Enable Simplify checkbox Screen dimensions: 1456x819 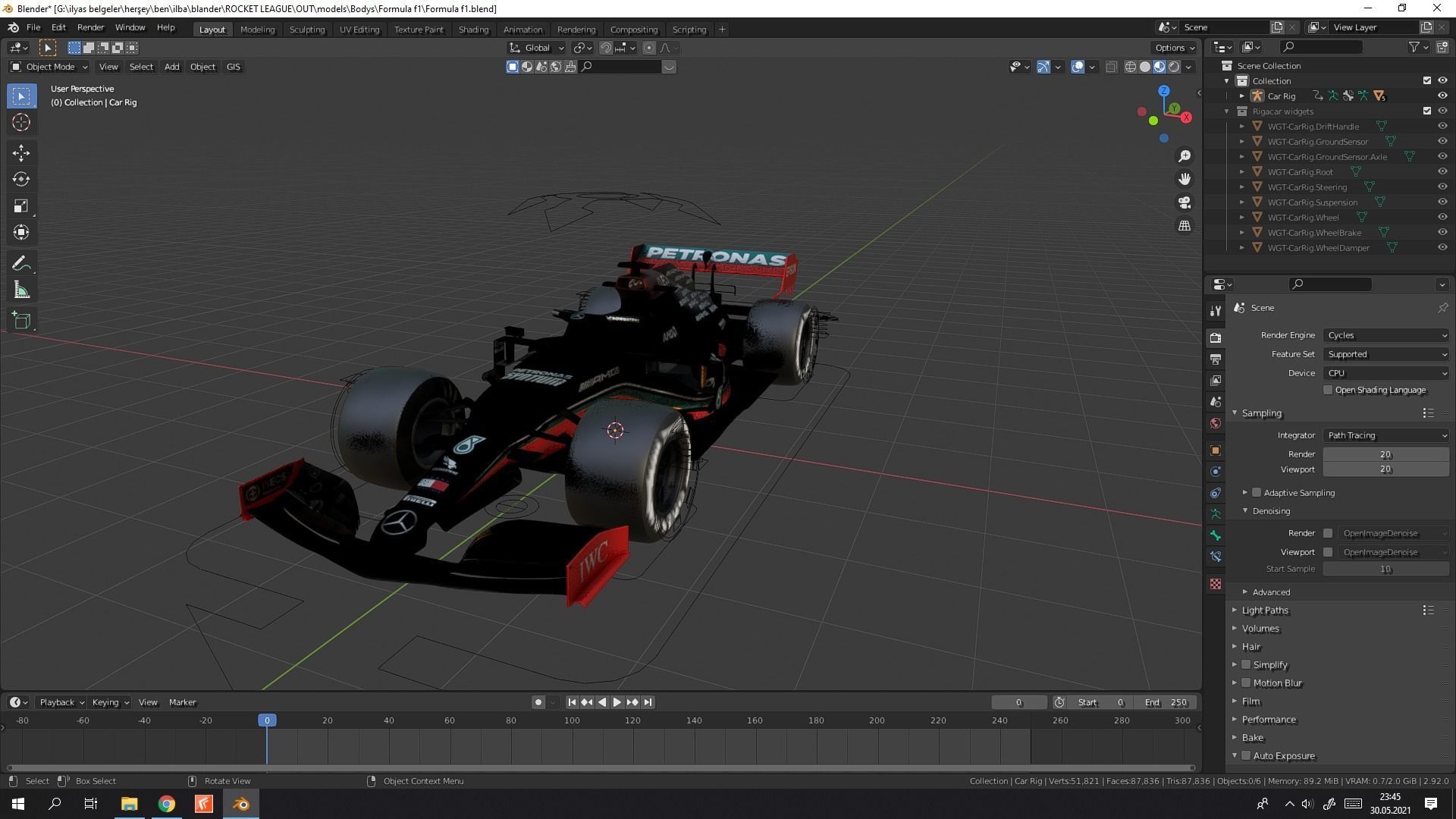coord(1246,664)
